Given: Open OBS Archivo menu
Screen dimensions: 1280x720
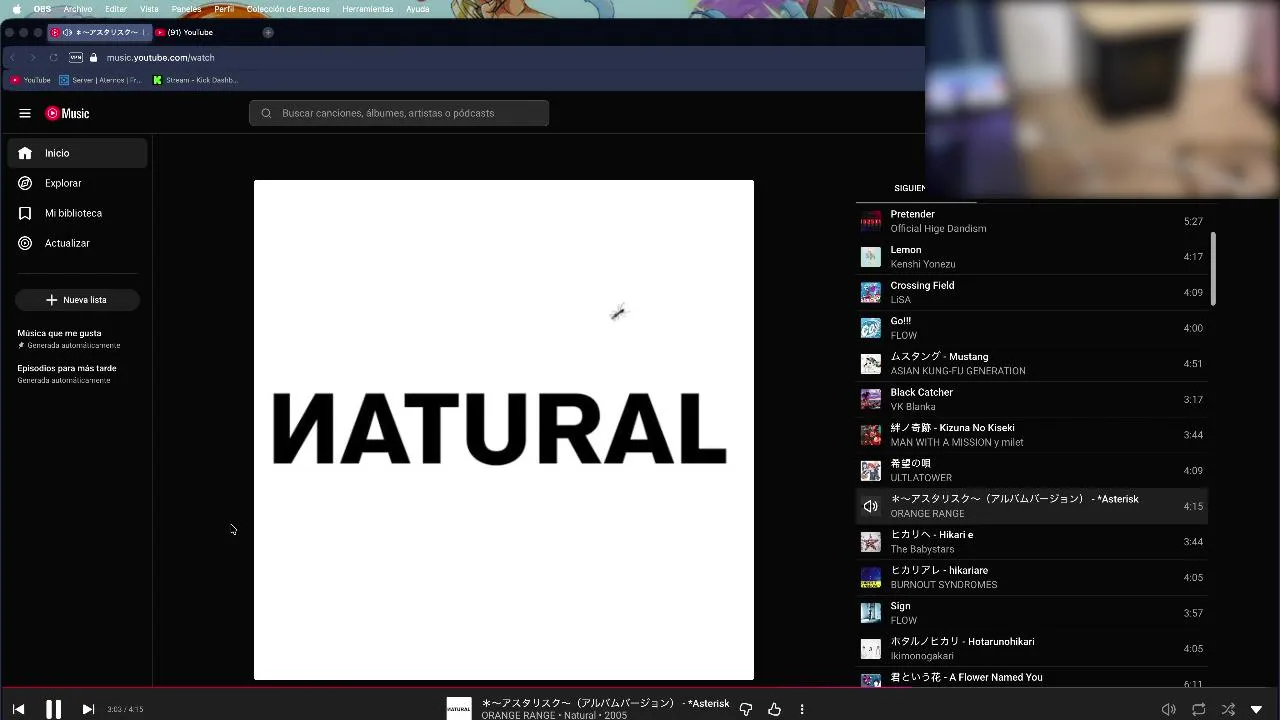Looking at the screenshot, I should (x=78, y=9).
